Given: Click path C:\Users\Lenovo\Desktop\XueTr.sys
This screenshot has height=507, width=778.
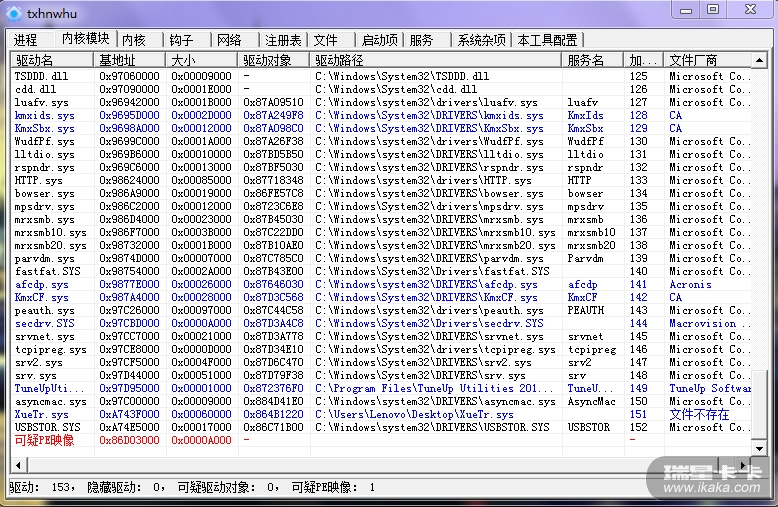Looking at the screenshot, I should point(414,414).
